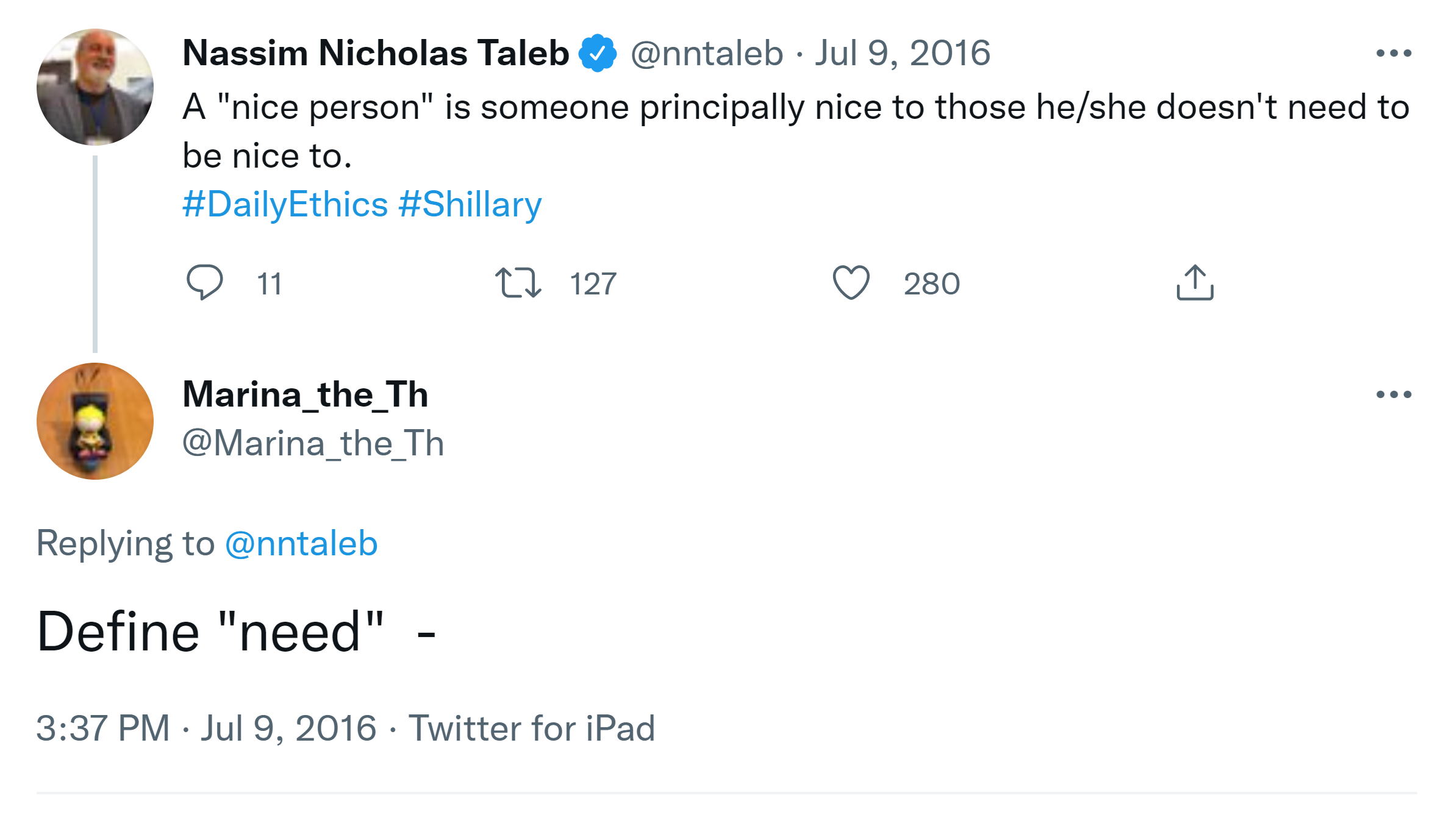Open the #Shillary hashtag
Viewport: 1452px width, 840px height.
470,204
